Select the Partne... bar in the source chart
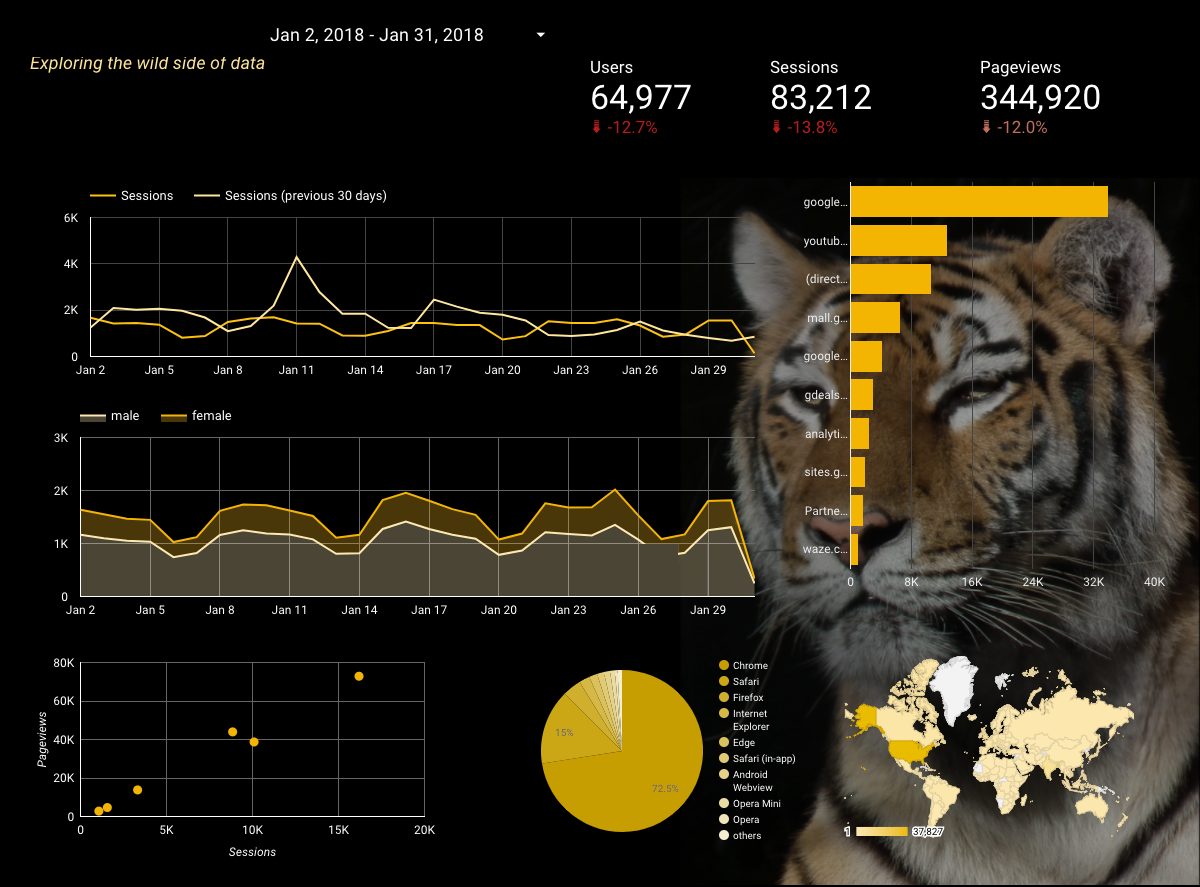1200x887 pixels. pos(857,510)
